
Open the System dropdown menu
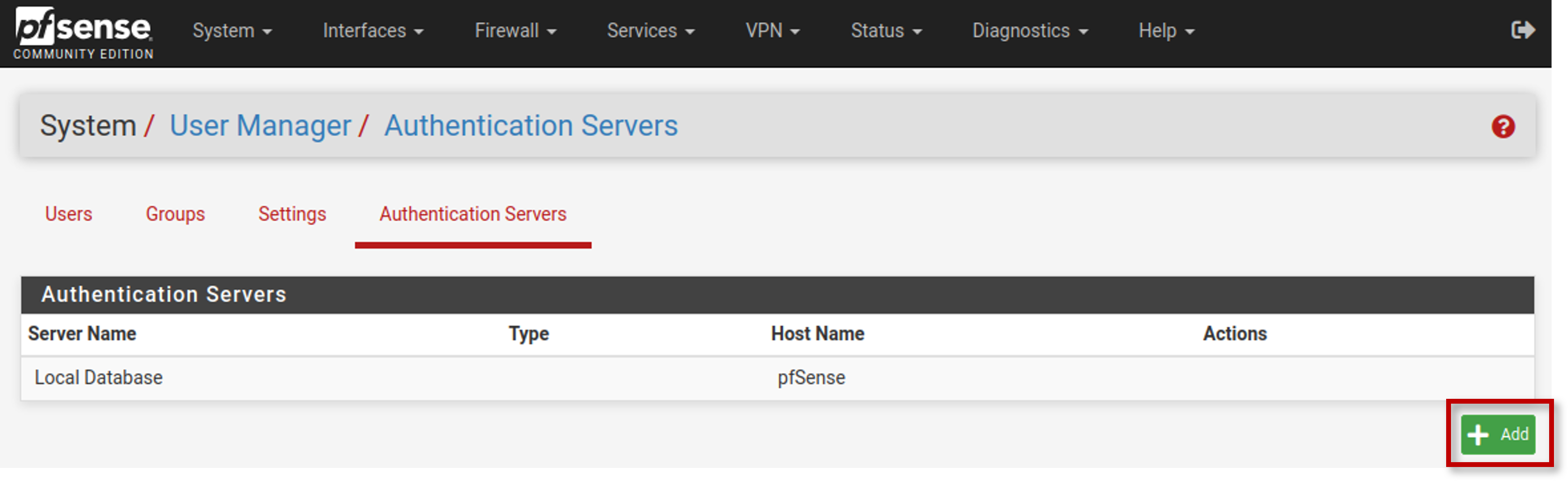coord(232,30)
